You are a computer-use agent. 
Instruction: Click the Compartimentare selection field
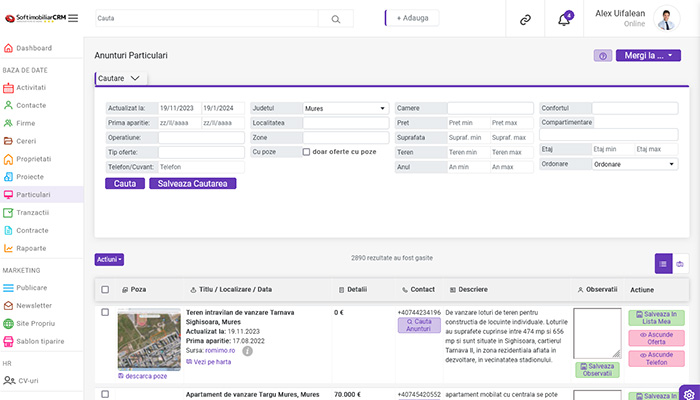point(608,134)
